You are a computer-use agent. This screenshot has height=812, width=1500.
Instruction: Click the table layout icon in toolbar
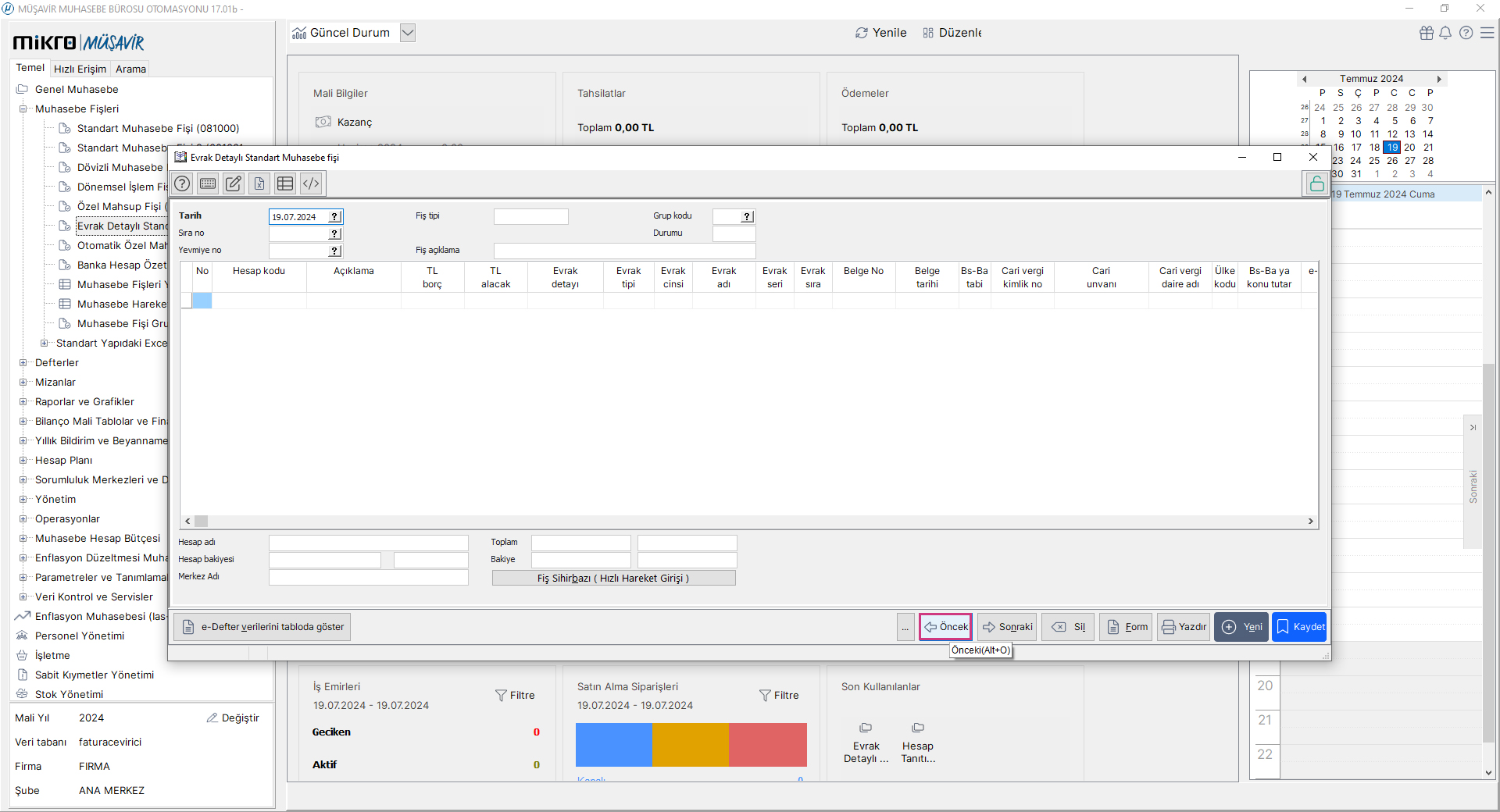coord(285,183)
